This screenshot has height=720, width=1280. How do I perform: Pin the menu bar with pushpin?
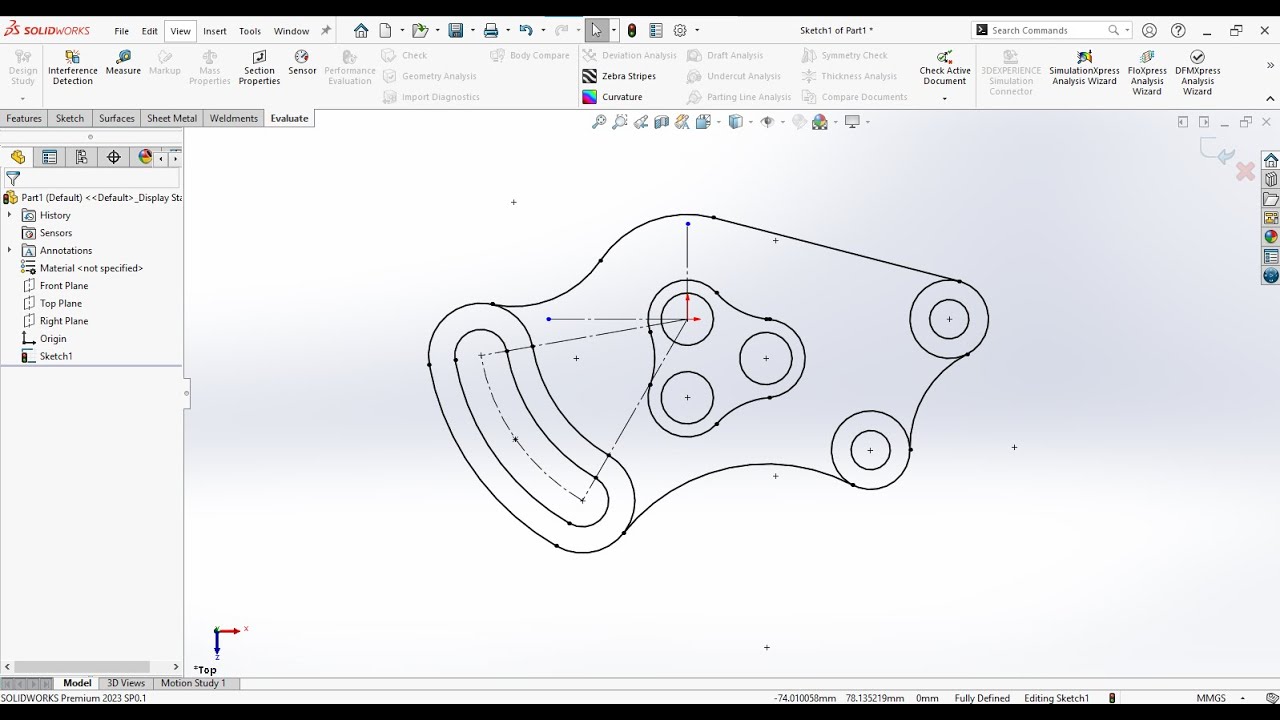point(326,30)
